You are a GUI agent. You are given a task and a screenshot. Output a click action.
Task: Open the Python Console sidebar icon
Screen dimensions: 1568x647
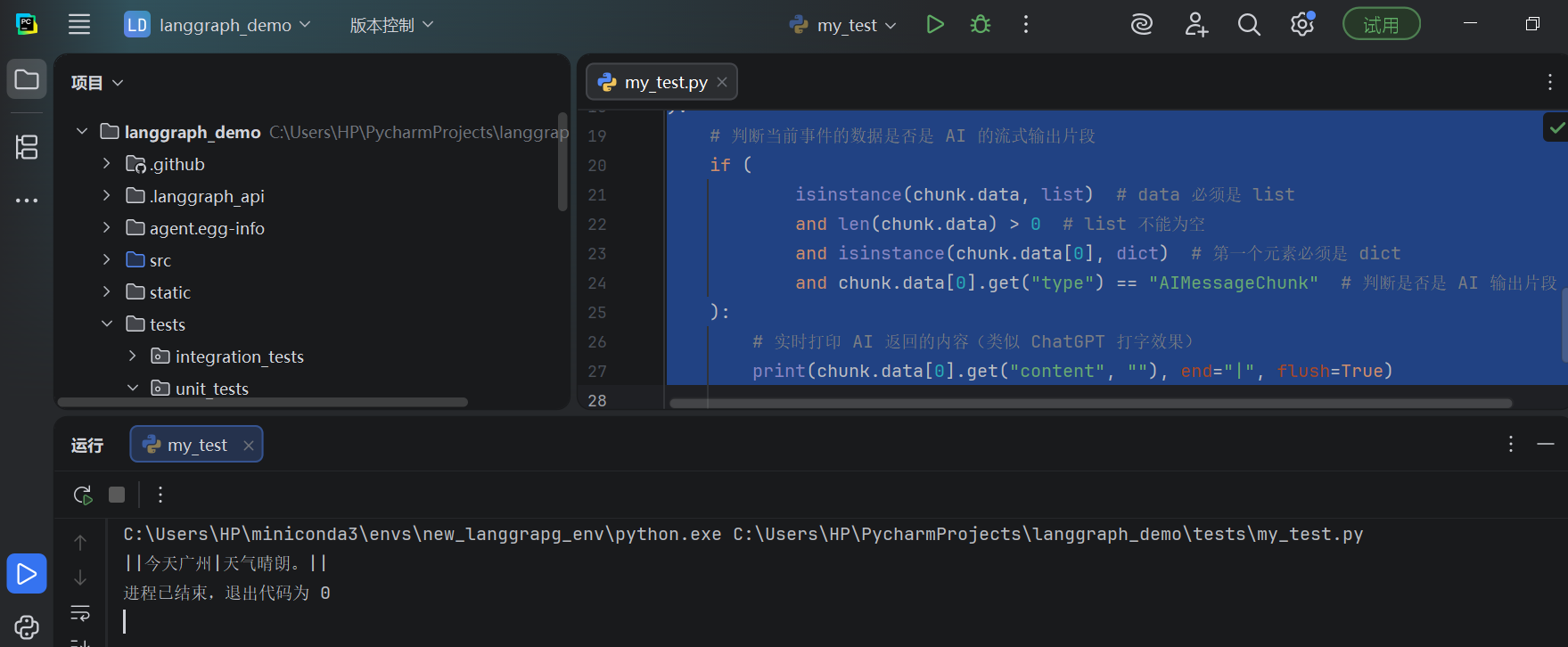pos(27,627)
